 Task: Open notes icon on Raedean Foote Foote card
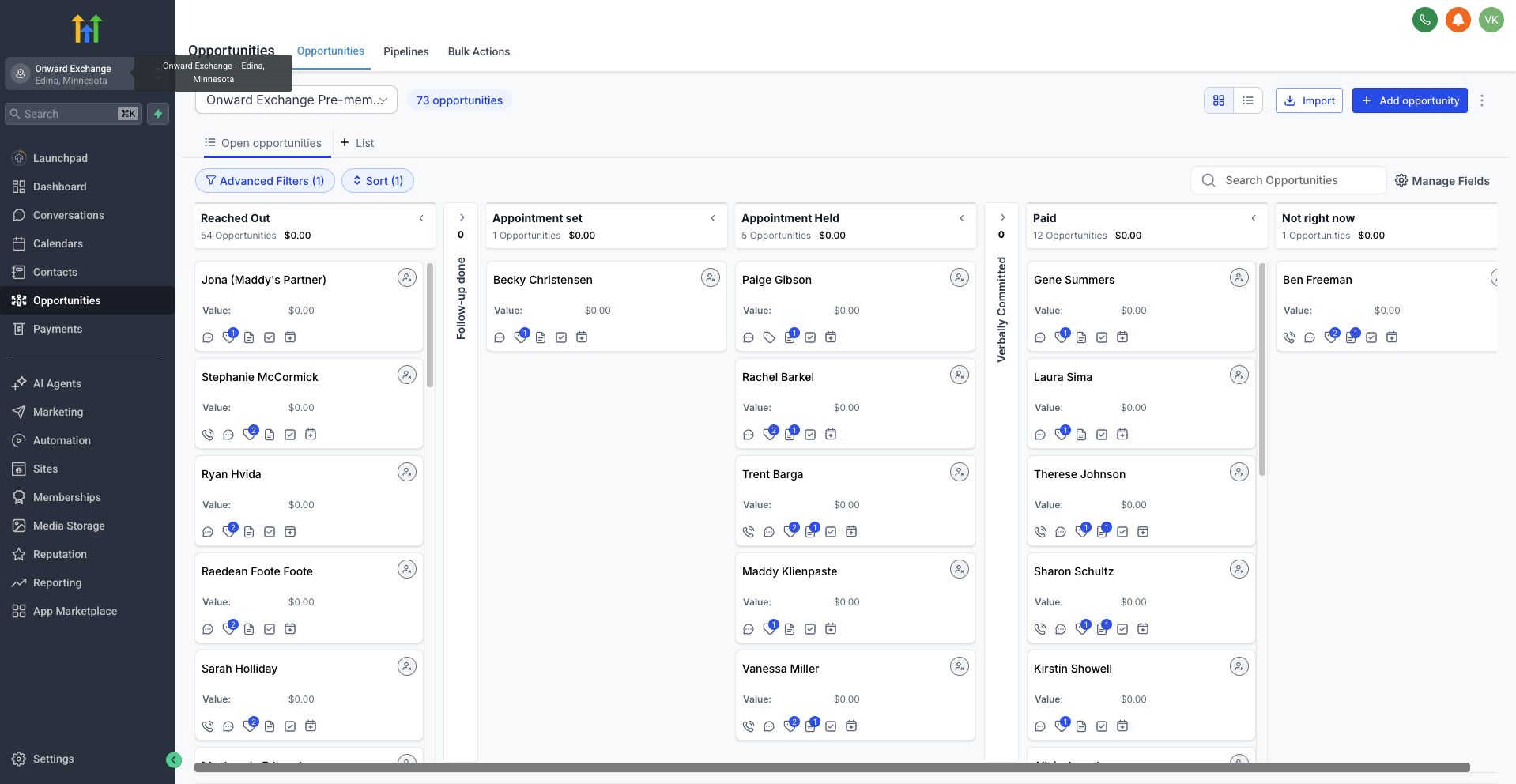pos(249,629)
